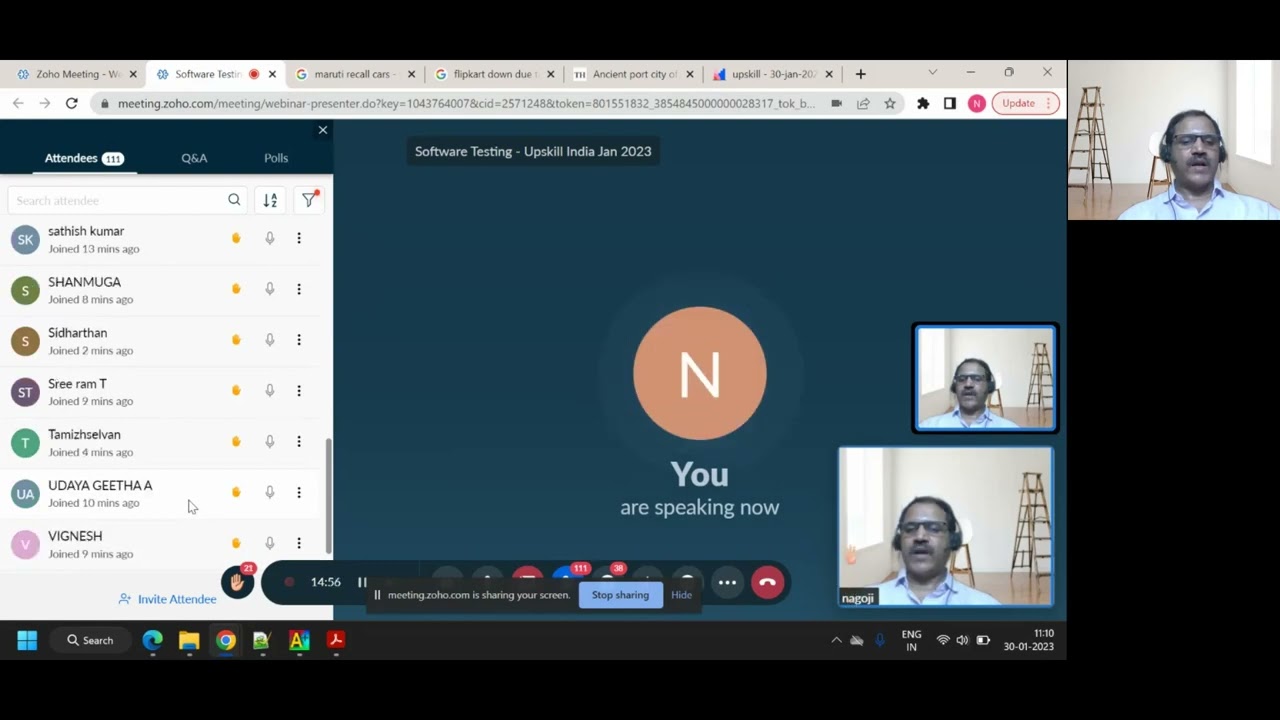
Task: Click the attendee list scrollbar
Action: pyautogui.click(x=328, y=495)
